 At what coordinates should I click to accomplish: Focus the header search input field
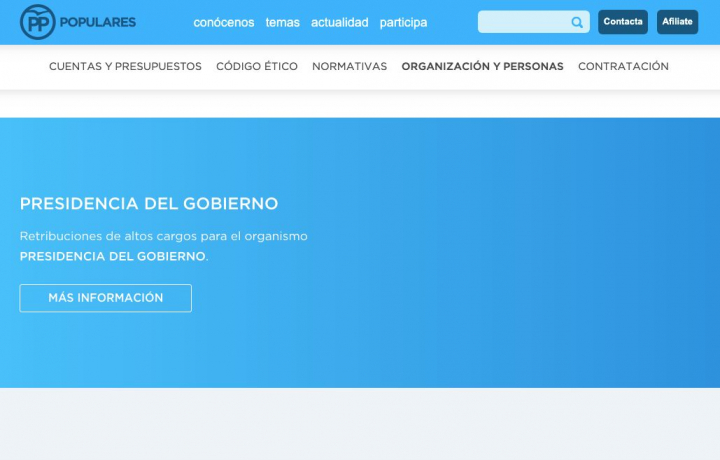click(x=524, y=22)
